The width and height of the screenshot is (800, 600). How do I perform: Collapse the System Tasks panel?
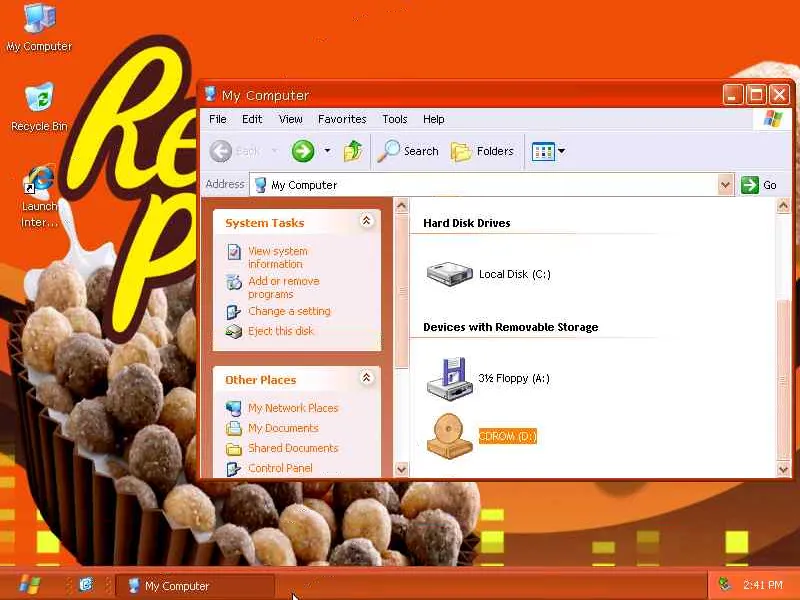(x=366, y=221)
